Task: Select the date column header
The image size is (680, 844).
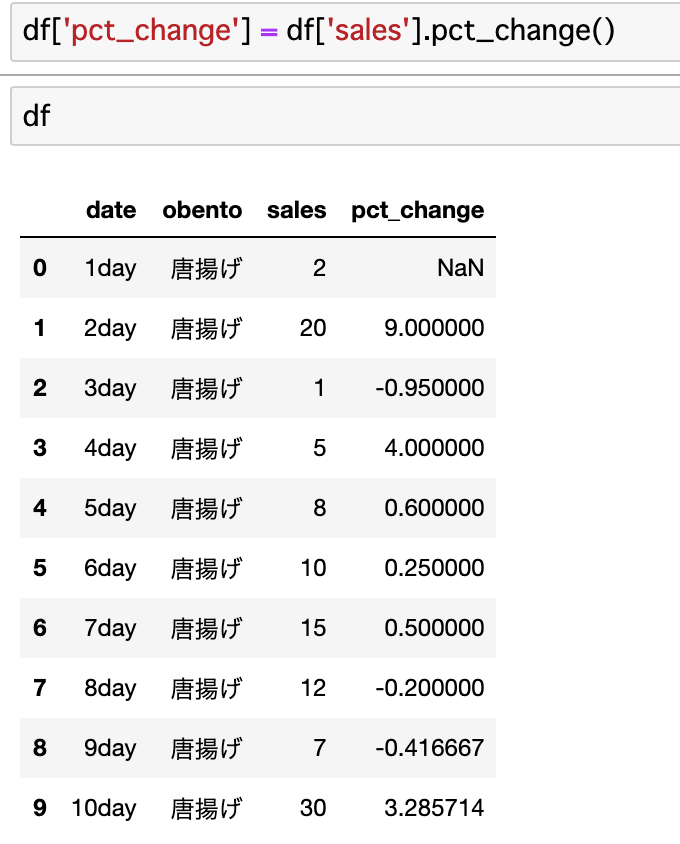Action: coord(111,210)
